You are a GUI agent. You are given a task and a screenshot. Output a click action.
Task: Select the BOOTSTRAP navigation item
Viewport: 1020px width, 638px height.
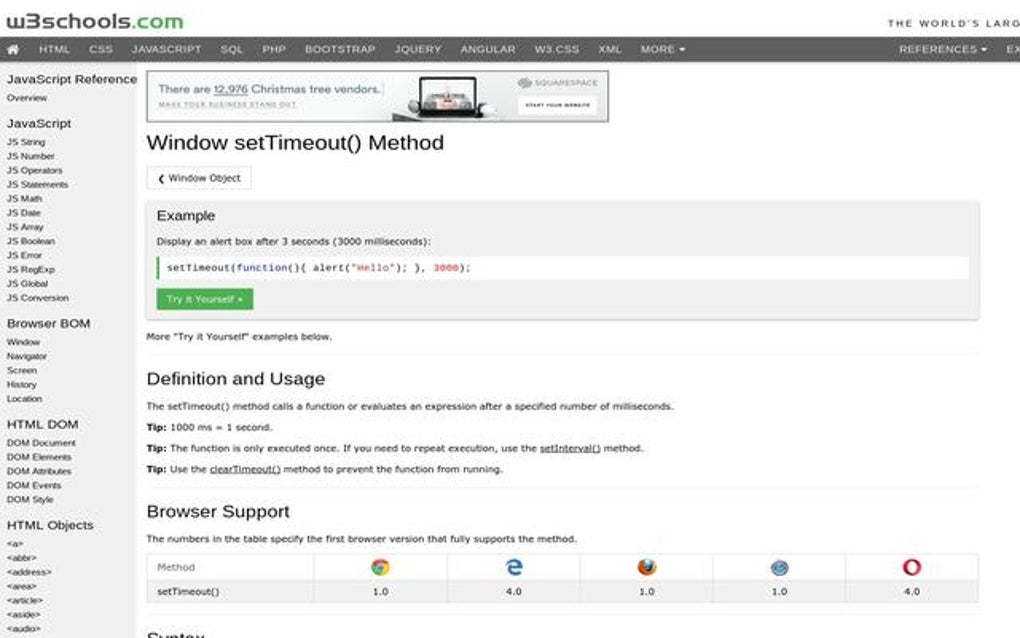[340, 48]
